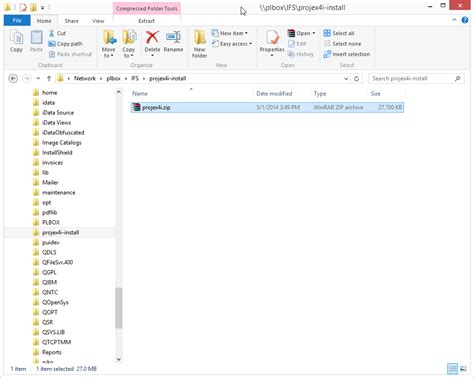The width and height of the screenshot is (474, 378).
Task: Click the Paste clipboard icon
Action: coord(36,37)
